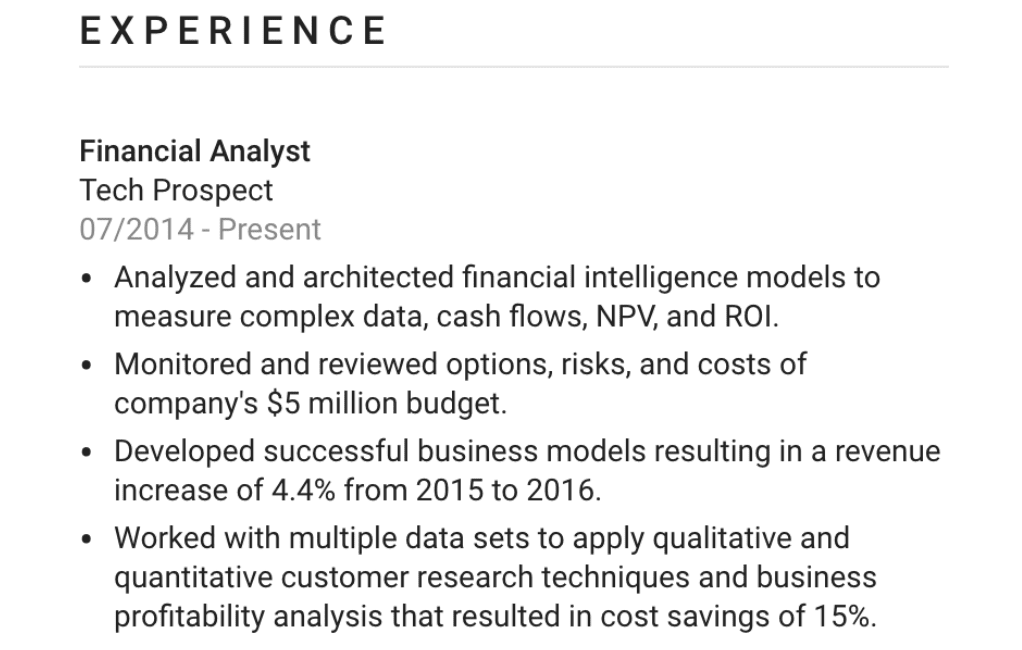Click the bullet dot before "Developed successful"
The width and height of the screenshot is (1022, 650).
(x=89, y=453)
